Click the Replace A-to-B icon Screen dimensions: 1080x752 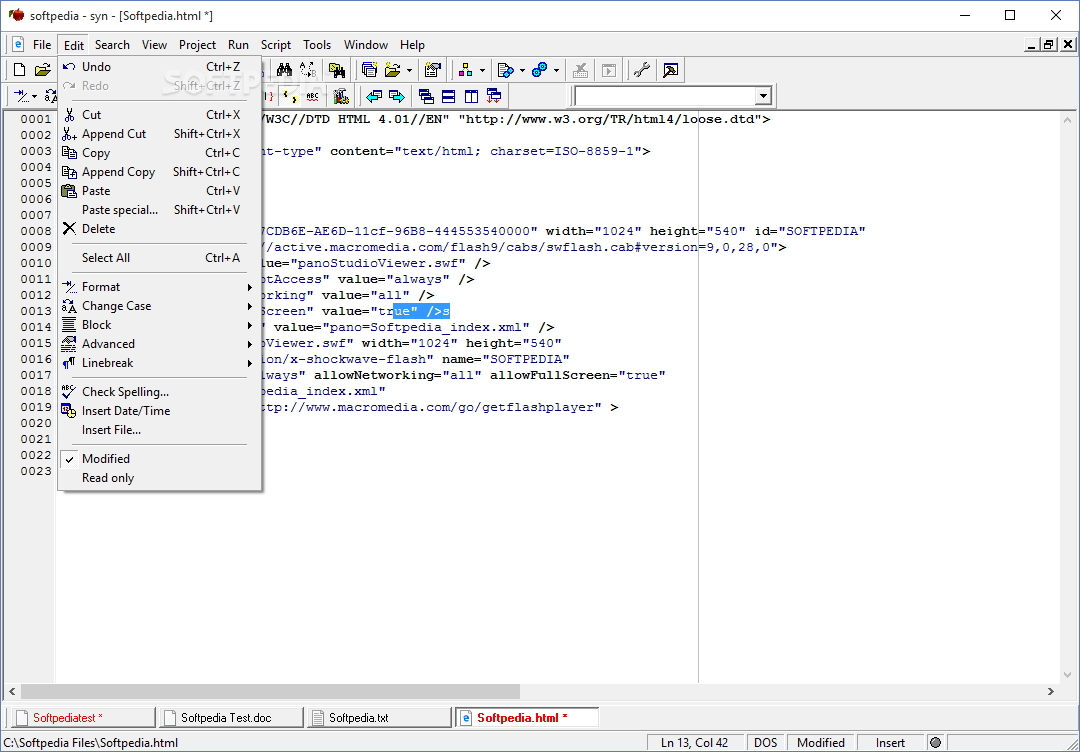click(307, 70)
